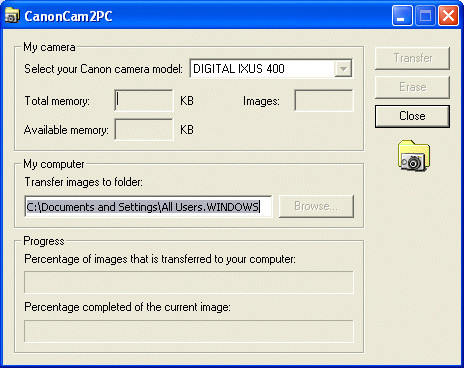Click the current image percentage progress bar
465x369 pixels.
(x=189, y=331)
